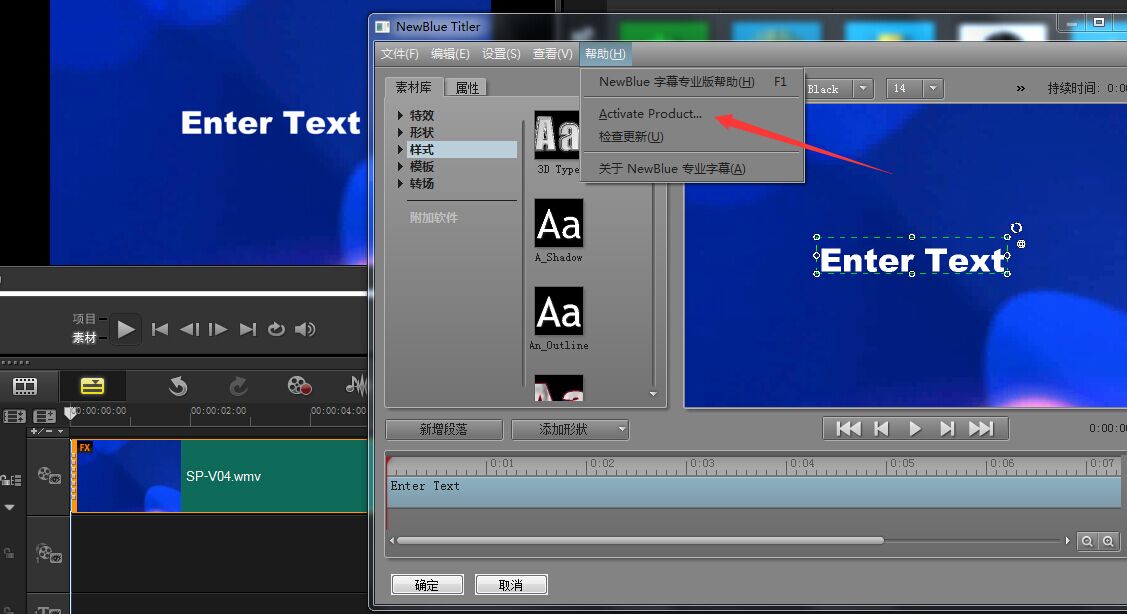Screen dimensions: 1127x614
Task: Open NewBlue 字幕专业版帮助(H) entry
Action: tap(676, 82)
